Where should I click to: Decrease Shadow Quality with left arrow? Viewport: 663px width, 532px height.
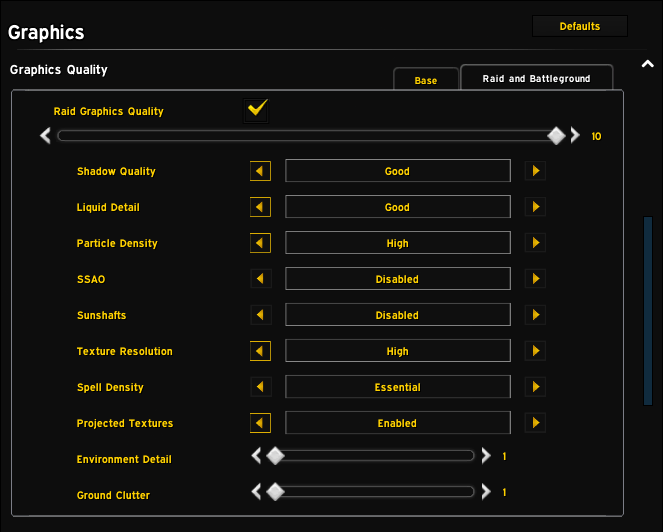pyautogui.click(x=260, y=171)
